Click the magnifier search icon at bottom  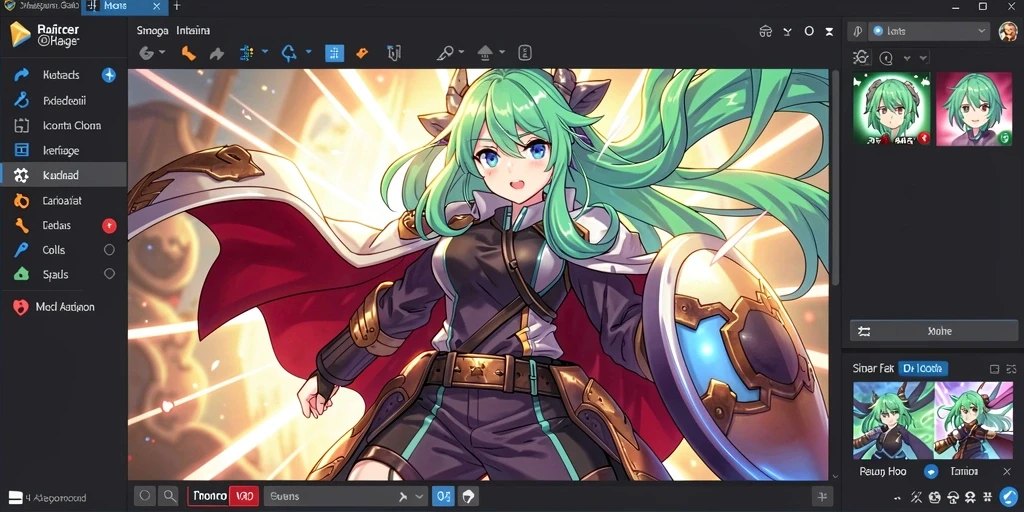click(170, 496)
